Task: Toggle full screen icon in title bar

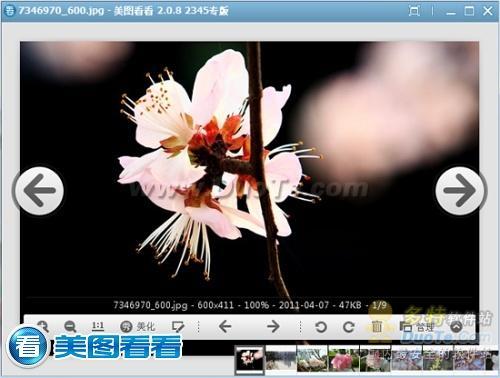Action: click(x=414, y=11)
